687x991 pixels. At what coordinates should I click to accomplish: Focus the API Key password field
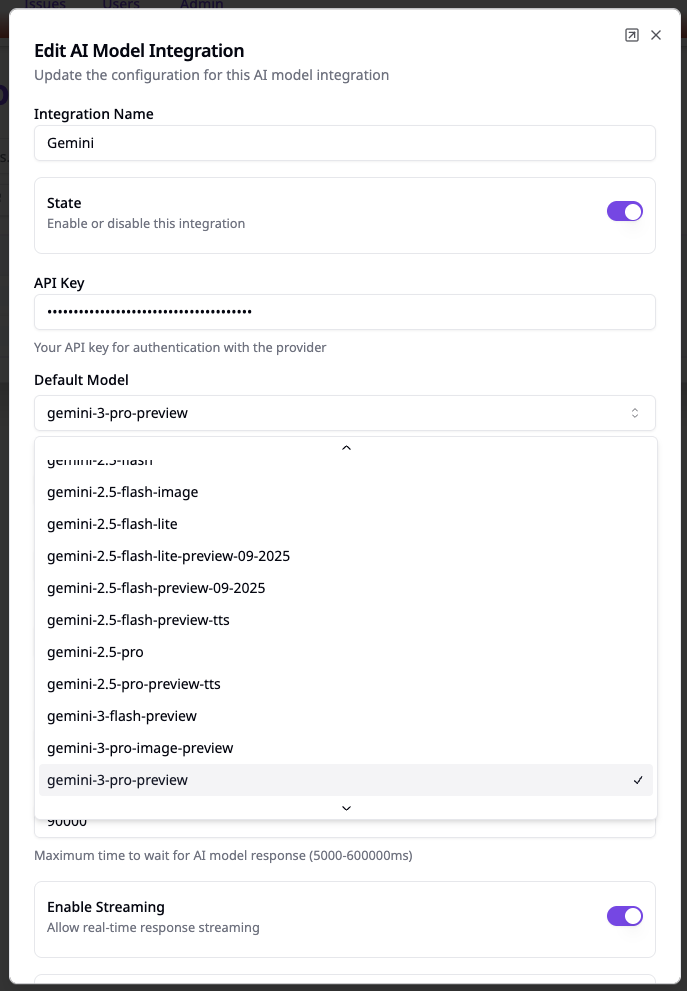pos(344,311)
